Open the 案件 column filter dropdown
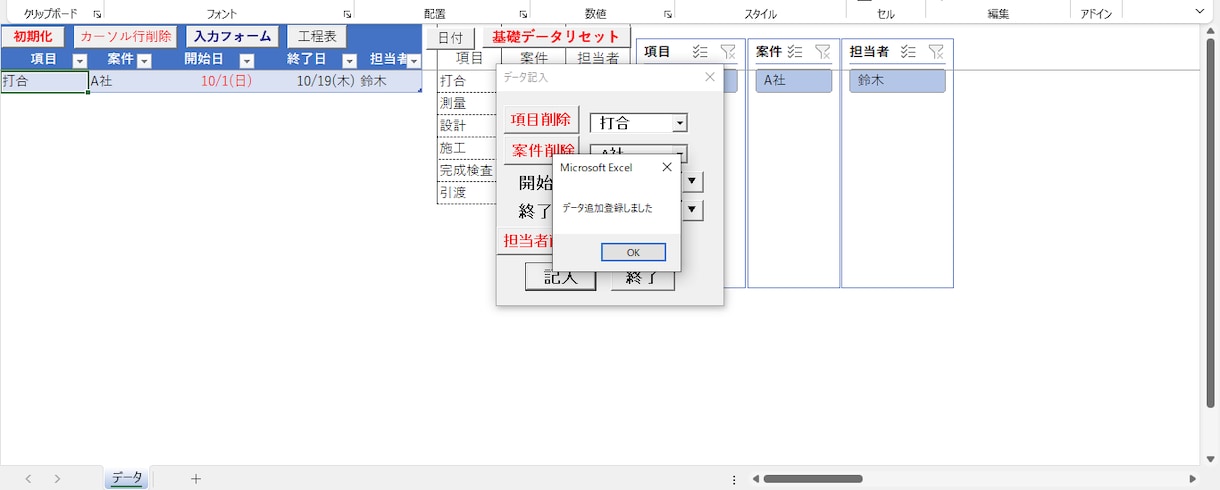 coord(144,61)
